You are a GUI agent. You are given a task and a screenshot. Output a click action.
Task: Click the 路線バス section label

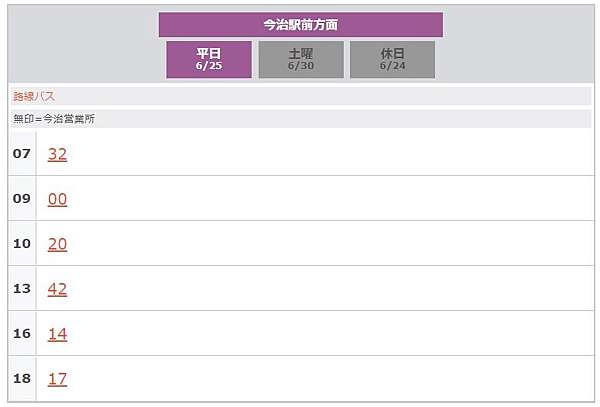34,96
